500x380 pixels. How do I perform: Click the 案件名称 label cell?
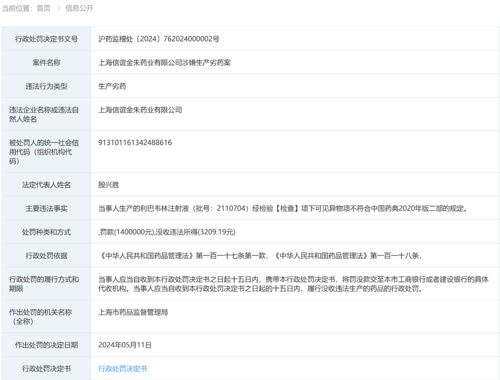coord(46,62)
